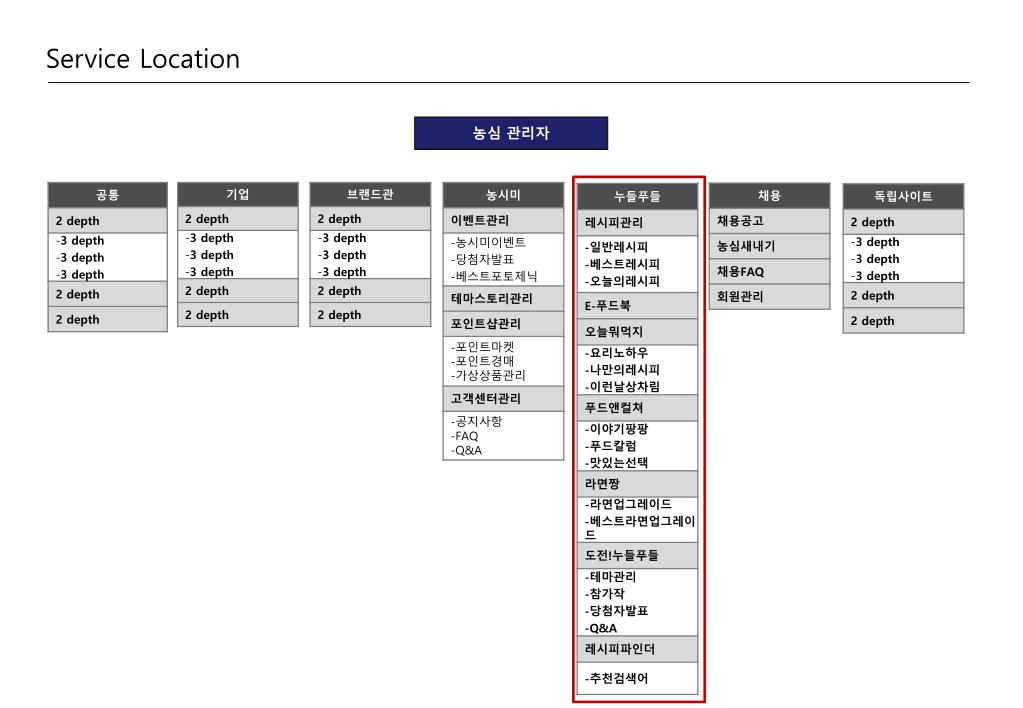The width and height of the screenshot is (1023, 708).
Task: Select the -이야기팡팡 entry
Action: [616, 429]
